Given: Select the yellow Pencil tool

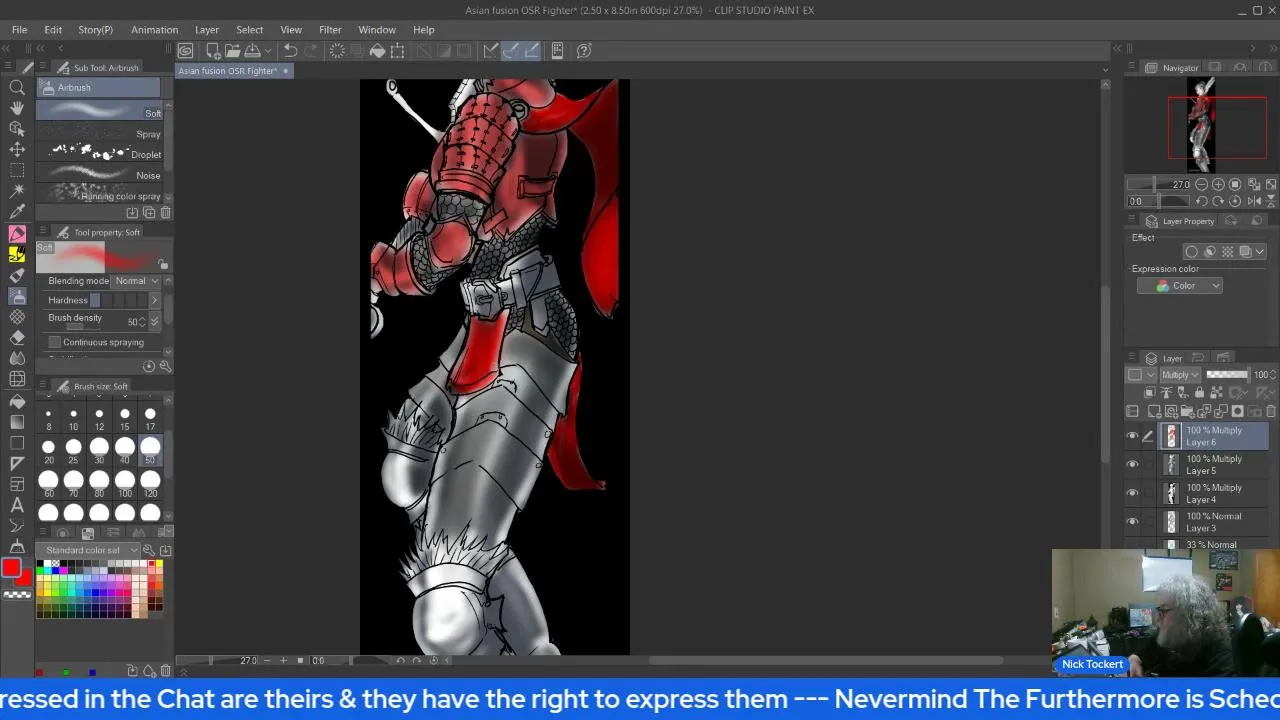Looking at the screenshot, I should coord(17,254).
